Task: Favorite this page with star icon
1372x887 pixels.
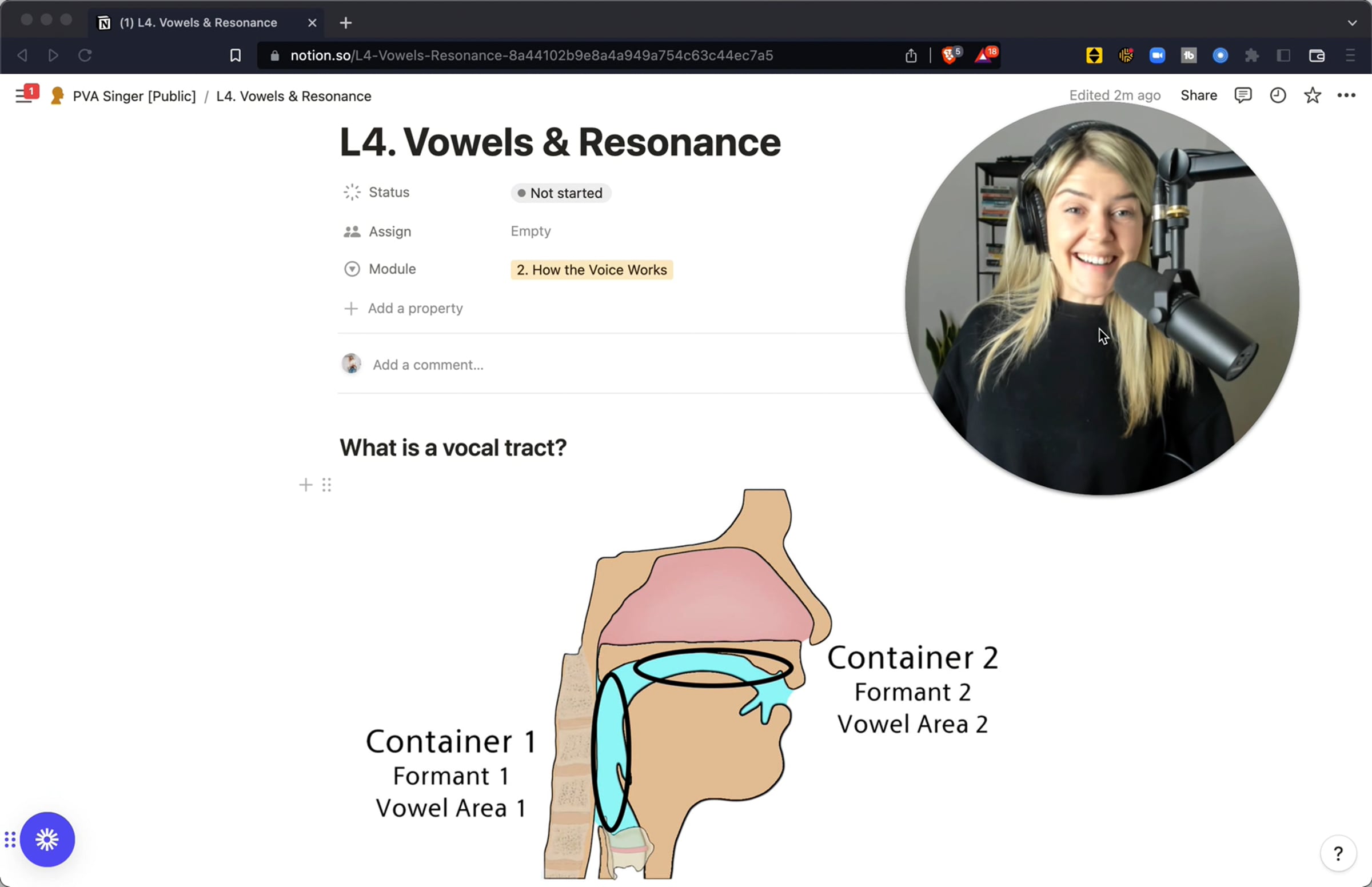Action: click(x=1312, y=95)
